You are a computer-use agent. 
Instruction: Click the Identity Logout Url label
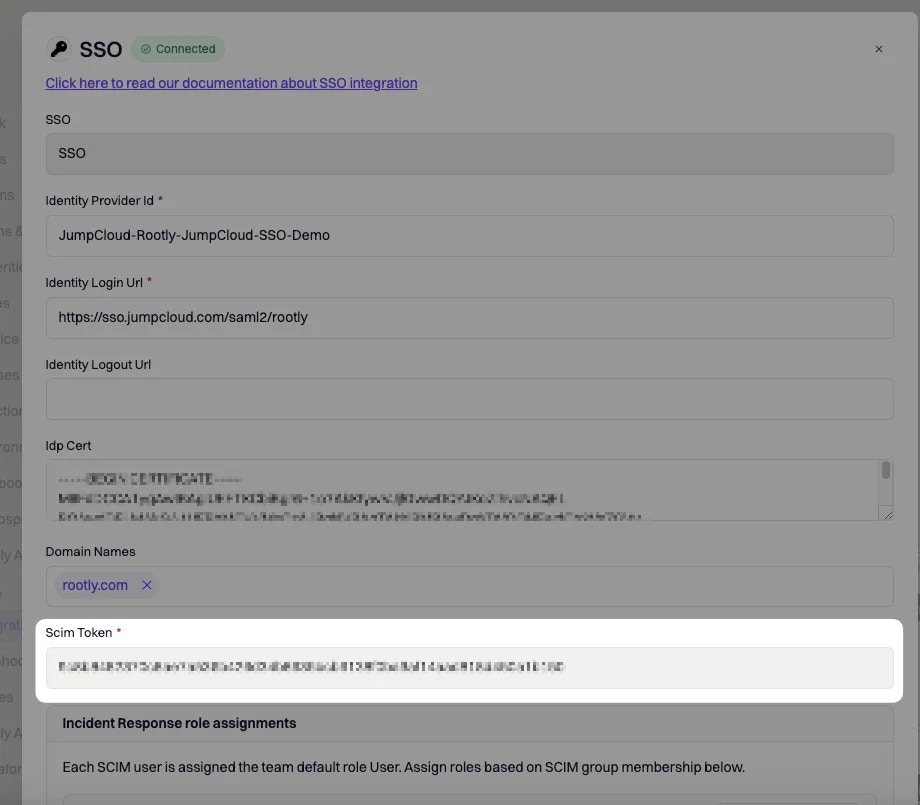pyautogui.click(x=98, y=364)
